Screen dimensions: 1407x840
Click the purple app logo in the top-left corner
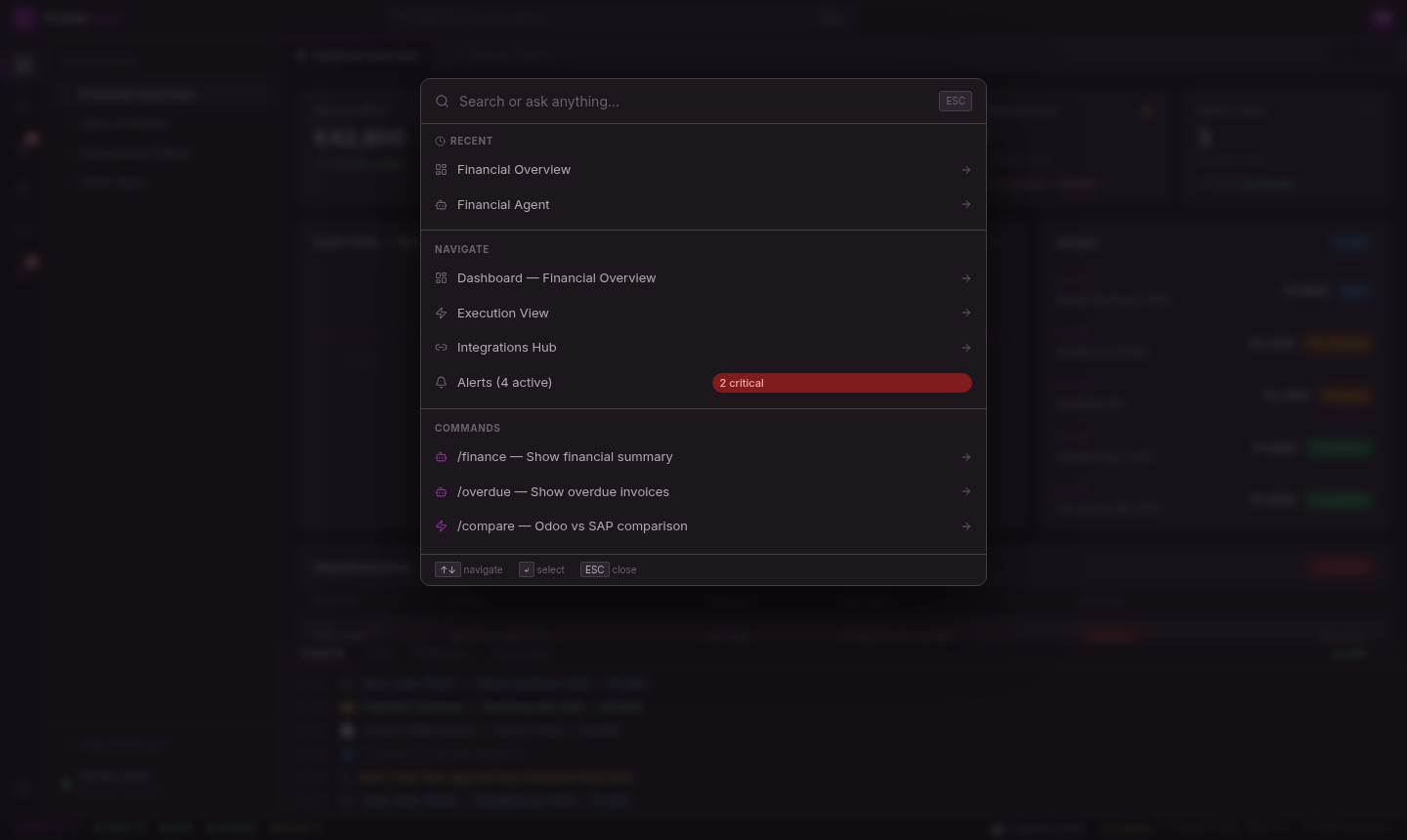(23, 18)
